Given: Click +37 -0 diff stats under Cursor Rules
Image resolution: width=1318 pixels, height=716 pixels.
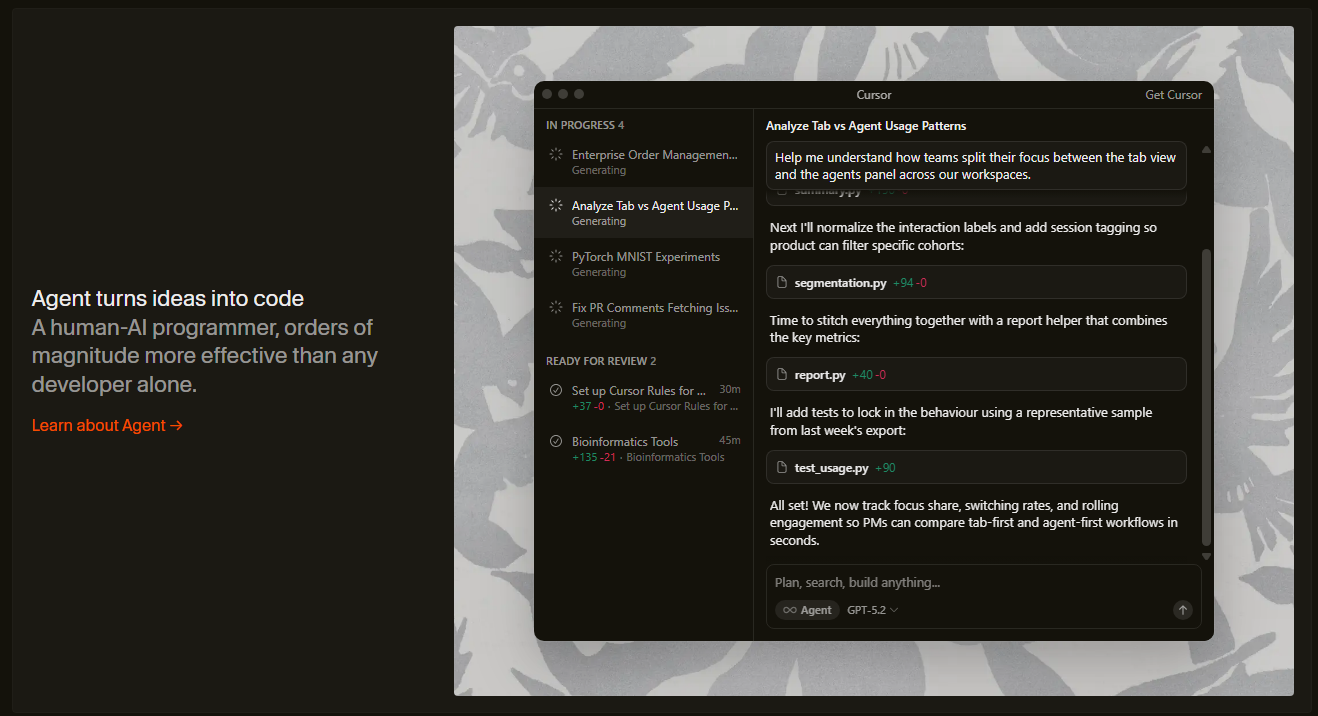Looking at the screenshot, I should coord(588,406).
